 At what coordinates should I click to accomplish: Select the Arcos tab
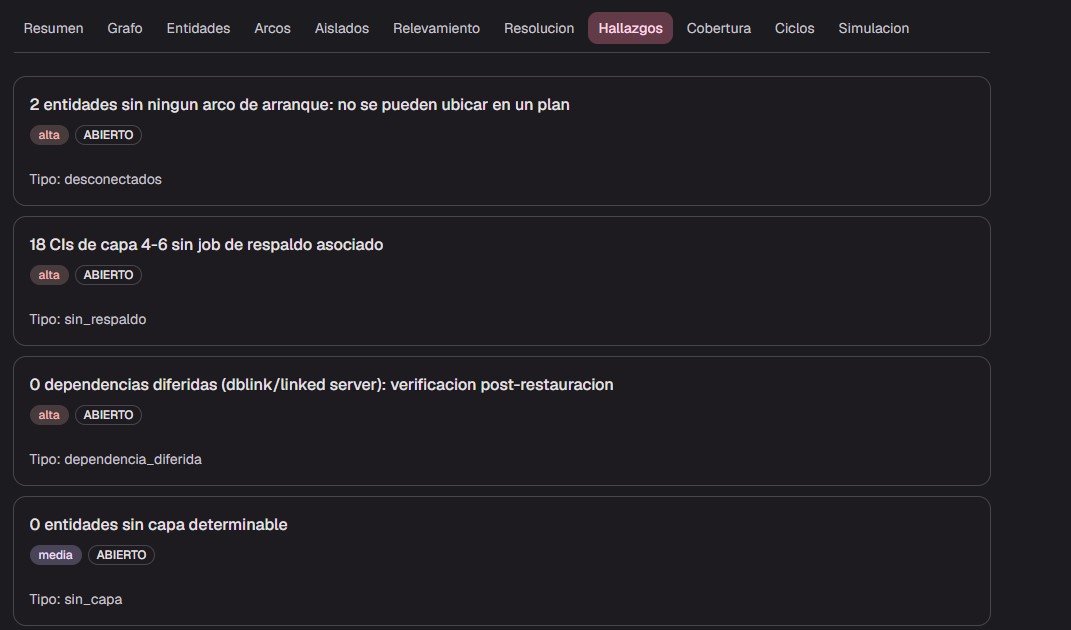coord(273,28)
